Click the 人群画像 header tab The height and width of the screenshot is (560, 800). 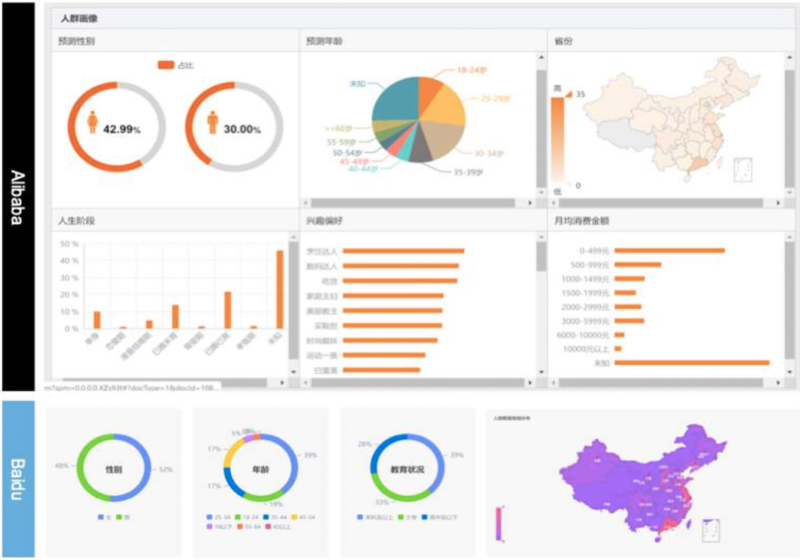coord(78,19)
